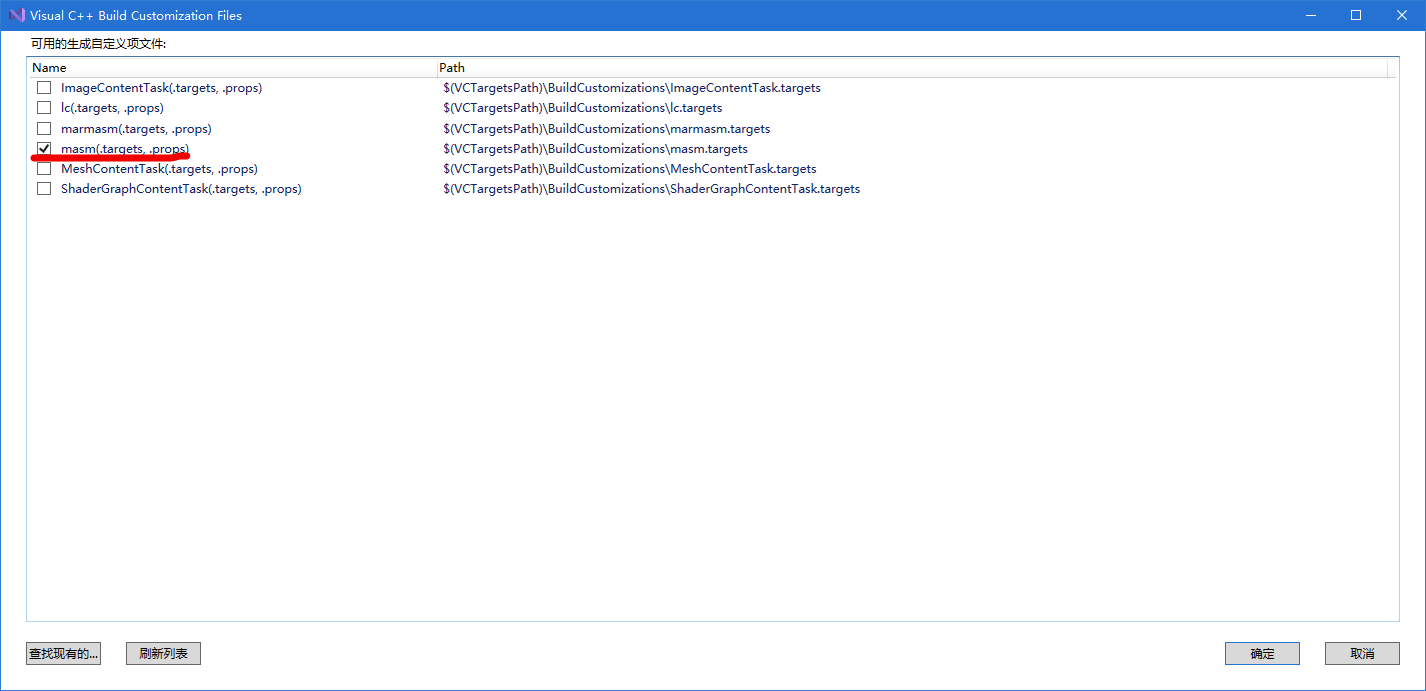Select the ImageContentTask(.targets, .props) row name
1426x691 pixels.
(161, 88)
